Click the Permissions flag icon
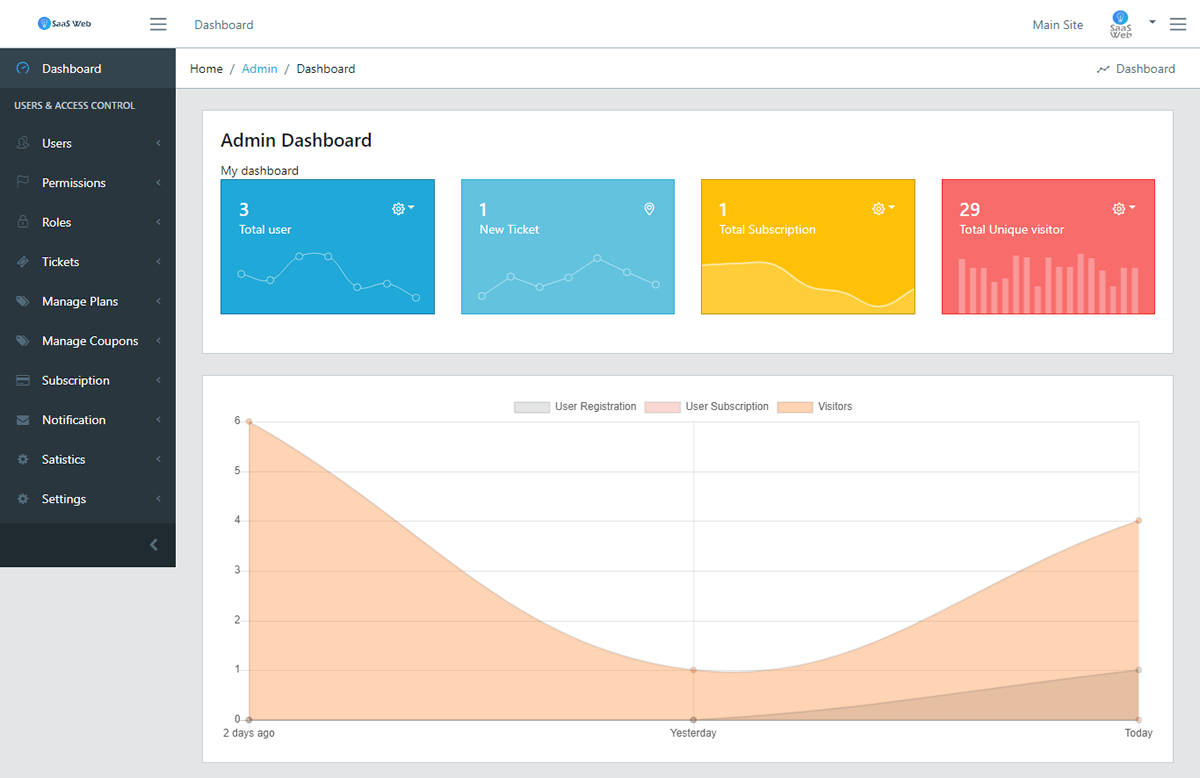 coord(23,183)
